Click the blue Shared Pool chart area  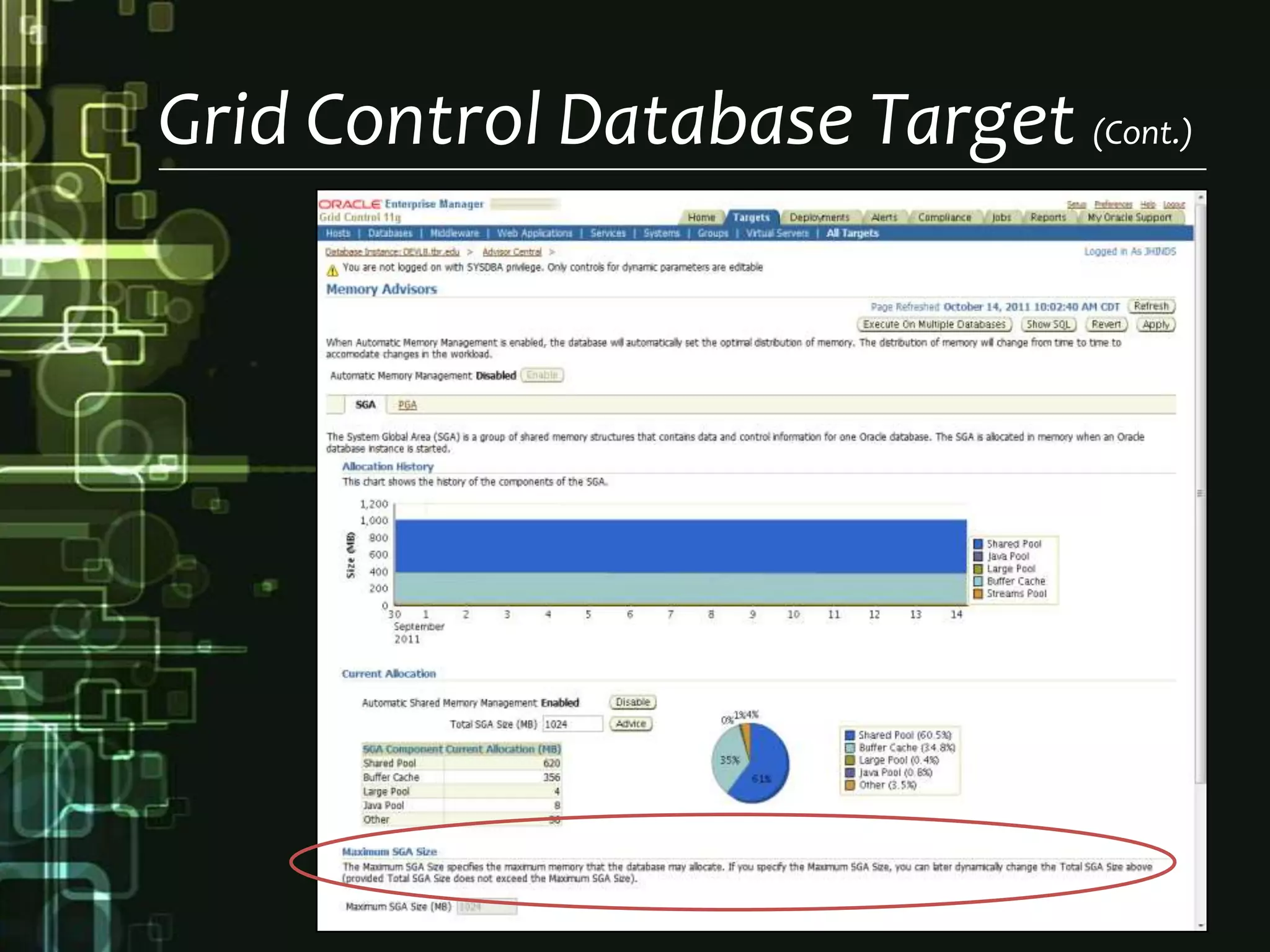point(680,546)
